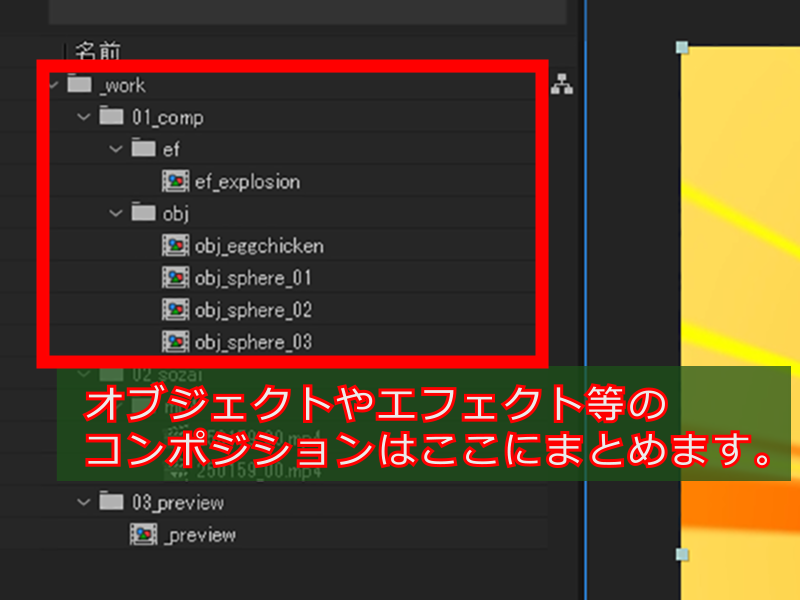800x600 pixels.
Task: Select the obj_eggchicken composition name
Action: 259,246
